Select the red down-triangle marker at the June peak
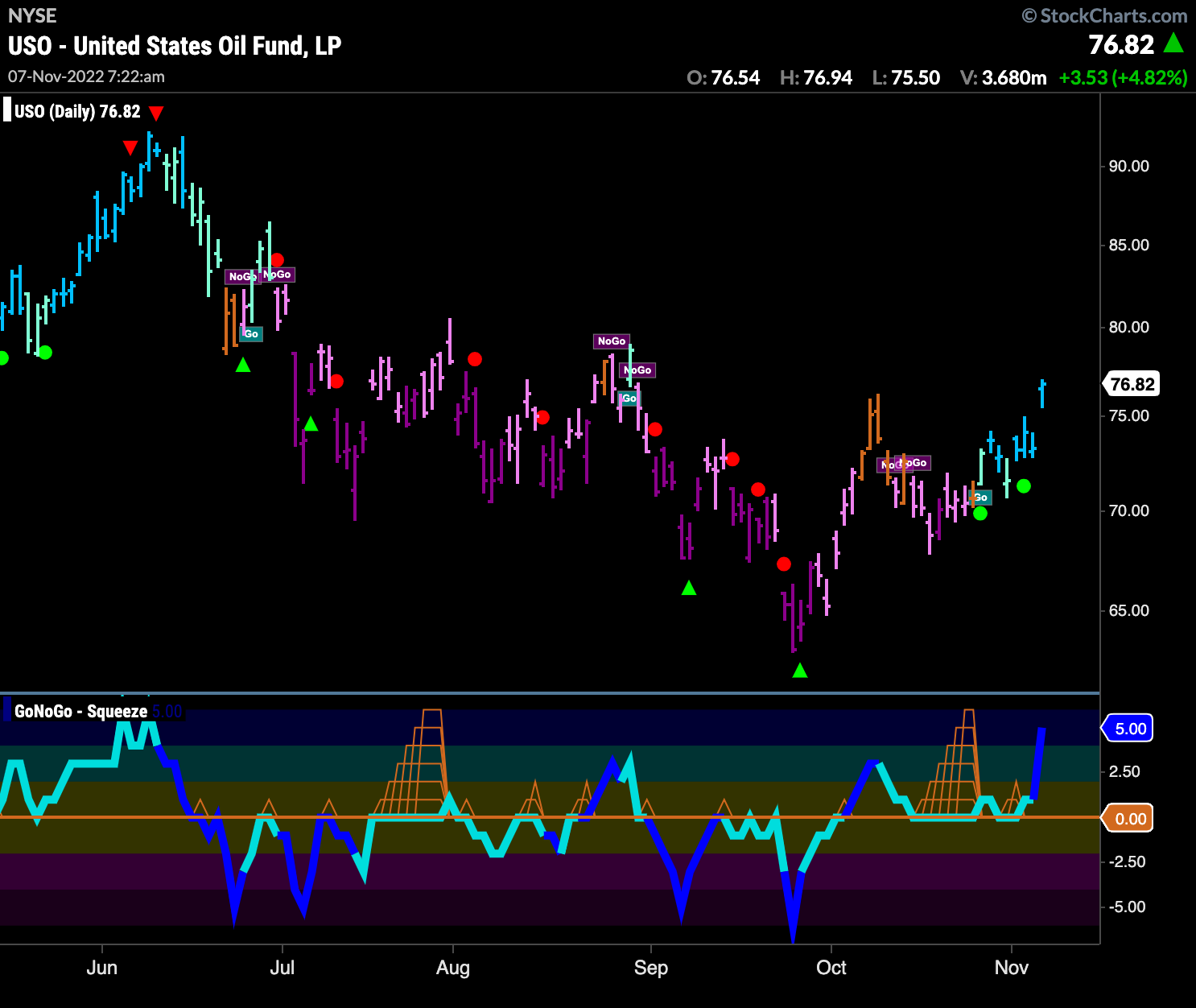 (130, 148)
